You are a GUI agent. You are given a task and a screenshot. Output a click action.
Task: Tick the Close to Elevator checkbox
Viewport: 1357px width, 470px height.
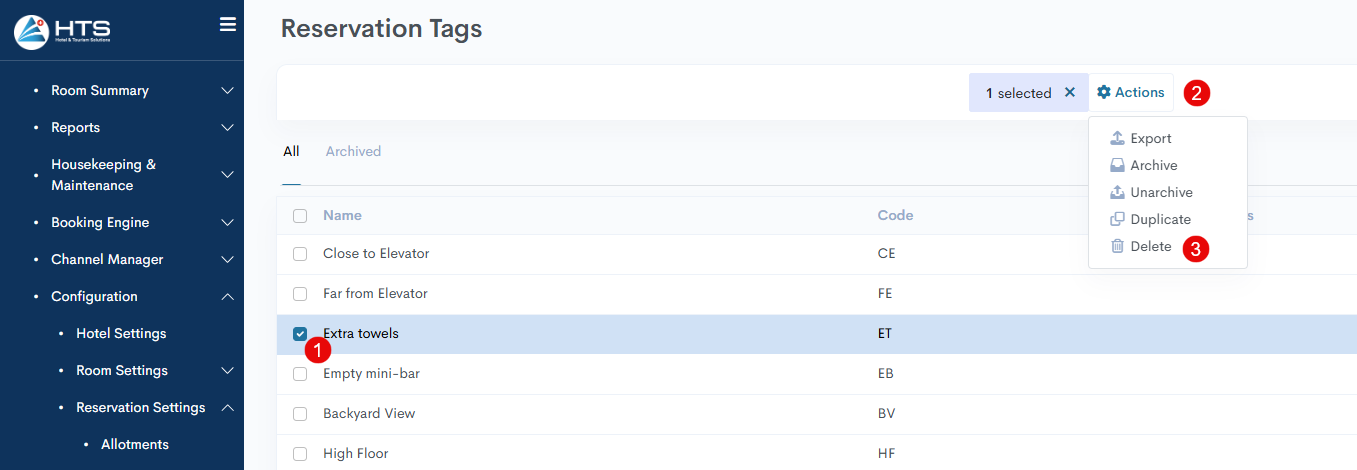point(300,254)
